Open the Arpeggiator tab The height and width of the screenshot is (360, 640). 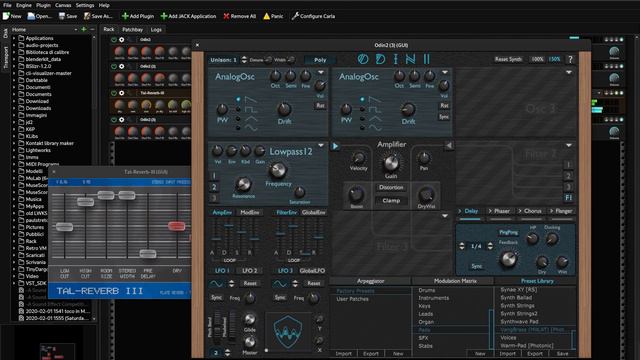click(x=370, y=281)
